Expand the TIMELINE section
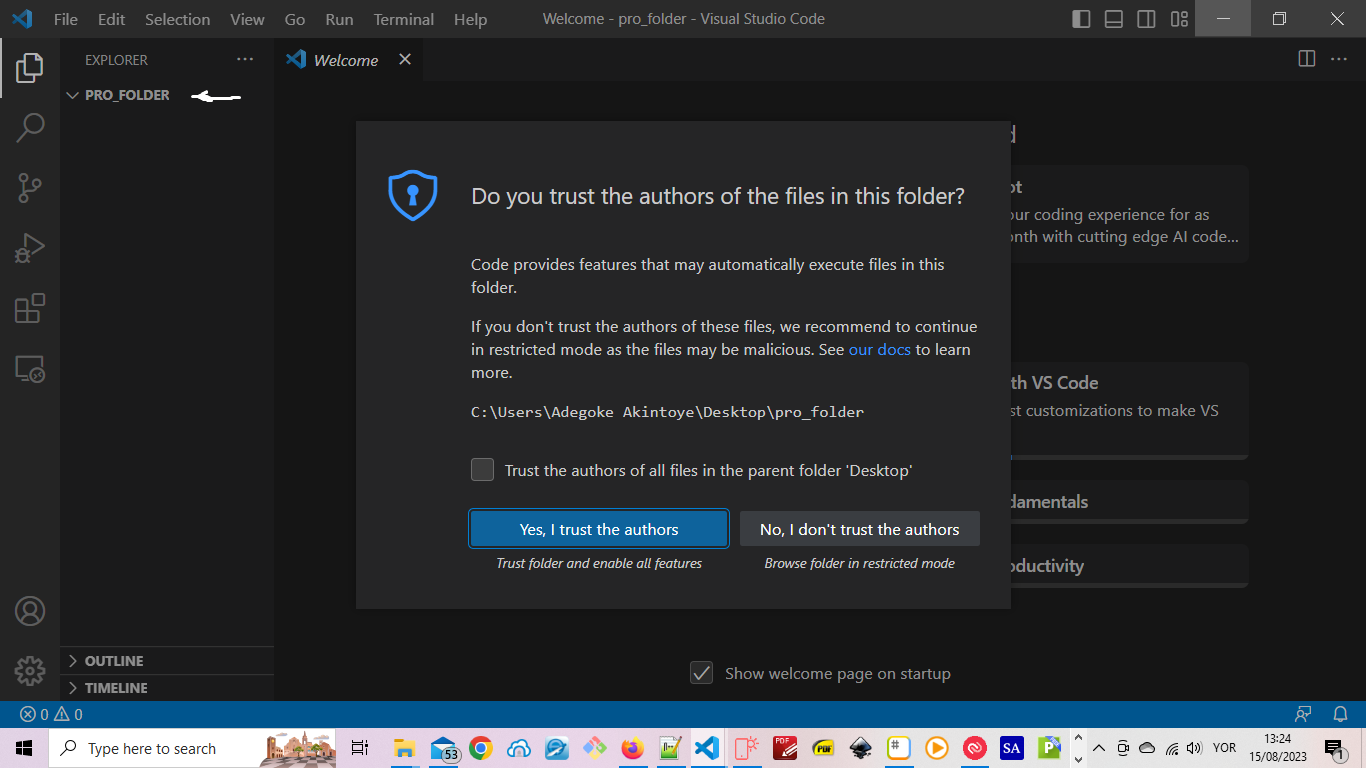This screenshot has height=768, width=1366. tap(116, 688)
